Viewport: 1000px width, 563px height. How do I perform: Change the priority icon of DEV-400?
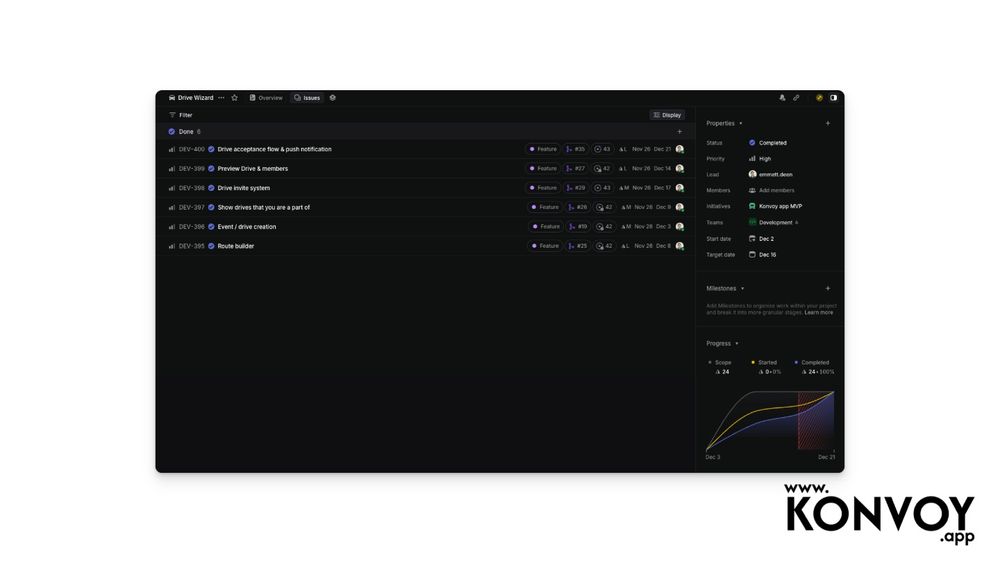tap(172, 149)
